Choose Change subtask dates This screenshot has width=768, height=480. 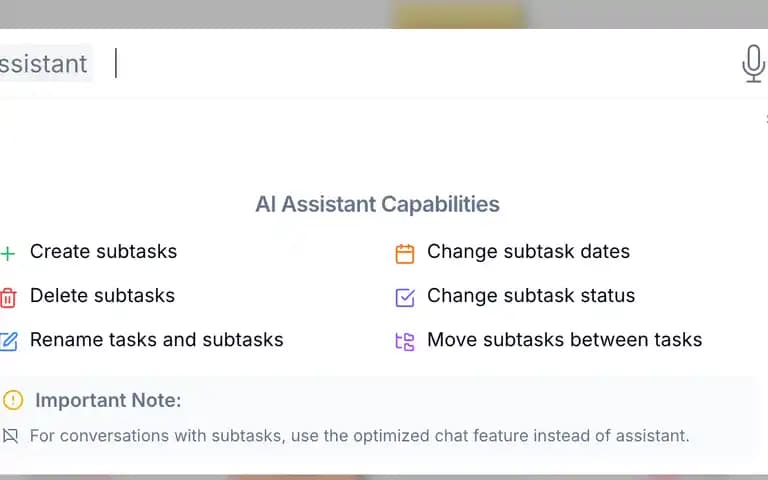pyautogui.click(x=528, y=251)
